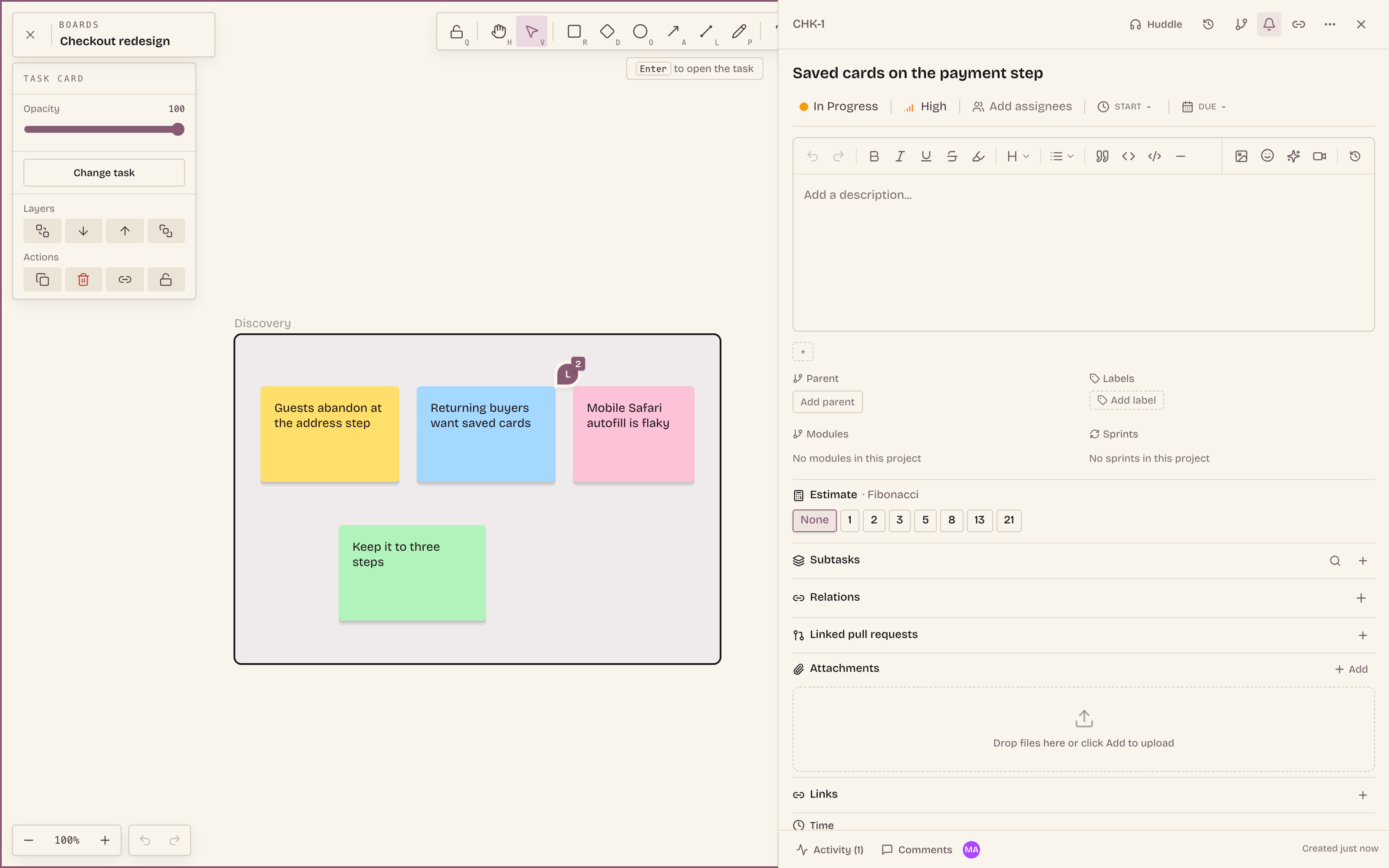This screenshot has width=1389, height=868.
Task: Toggle task notifications bell
Action: pos(1269,24)
